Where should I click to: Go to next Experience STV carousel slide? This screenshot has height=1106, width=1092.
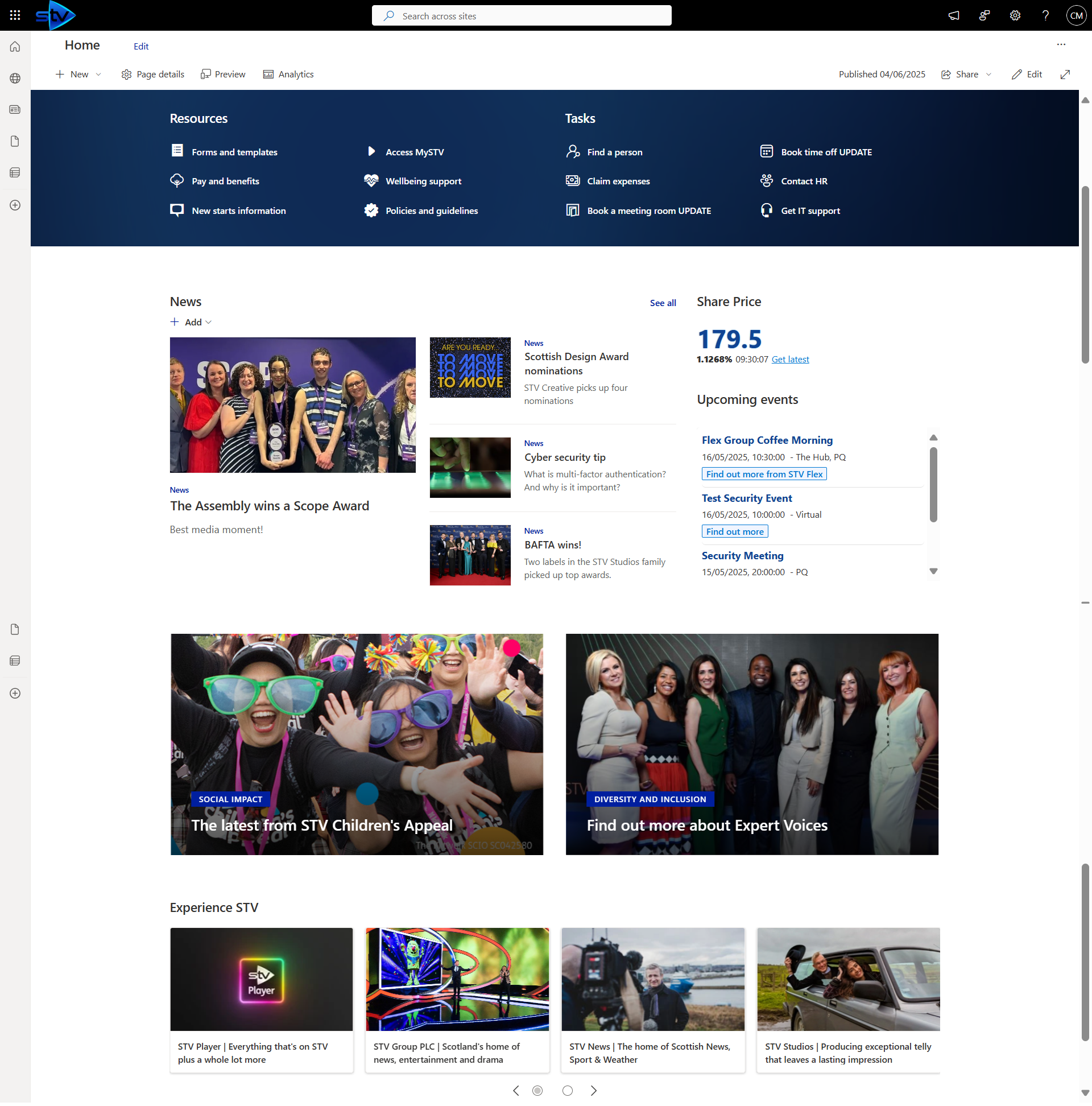click(594, 1091)
